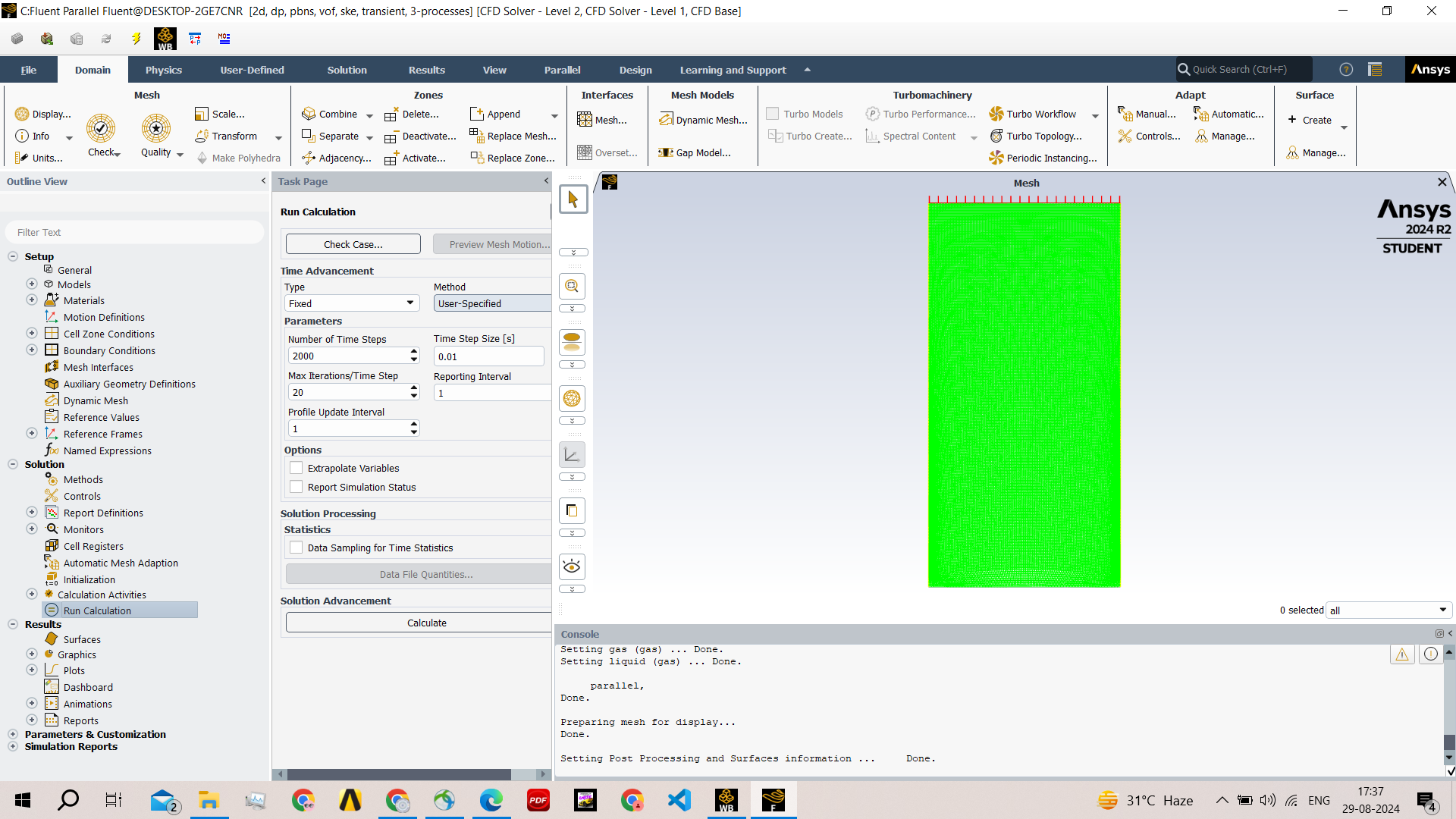The width and height of the screenshot is (1456, 819).
Task: Enable Data Sampling for Time Statistics
Action: point(297,548)
